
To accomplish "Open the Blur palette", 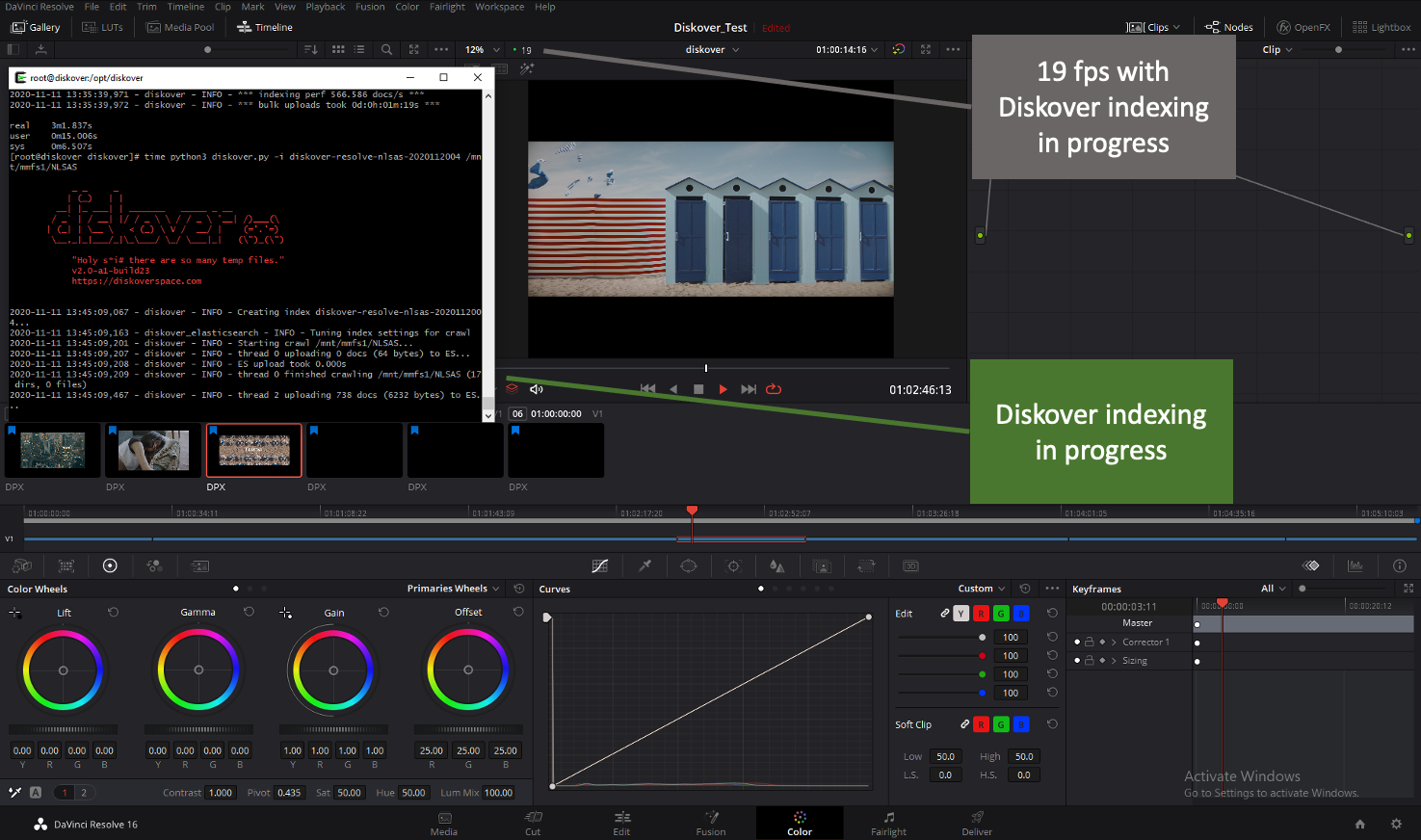I will coord(777,566).
